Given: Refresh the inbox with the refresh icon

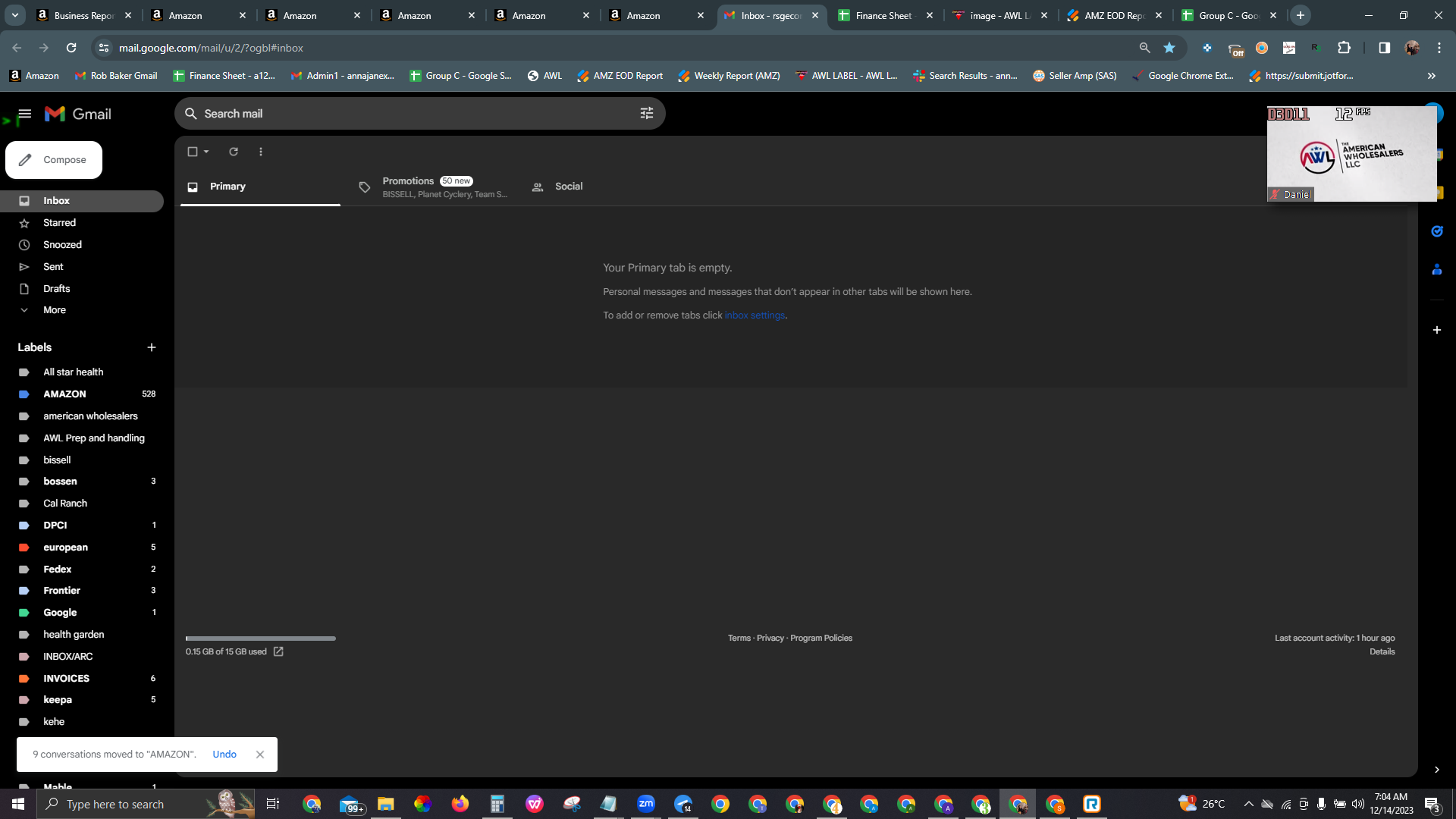Looking at the screenshot, I should click(234, 152).
